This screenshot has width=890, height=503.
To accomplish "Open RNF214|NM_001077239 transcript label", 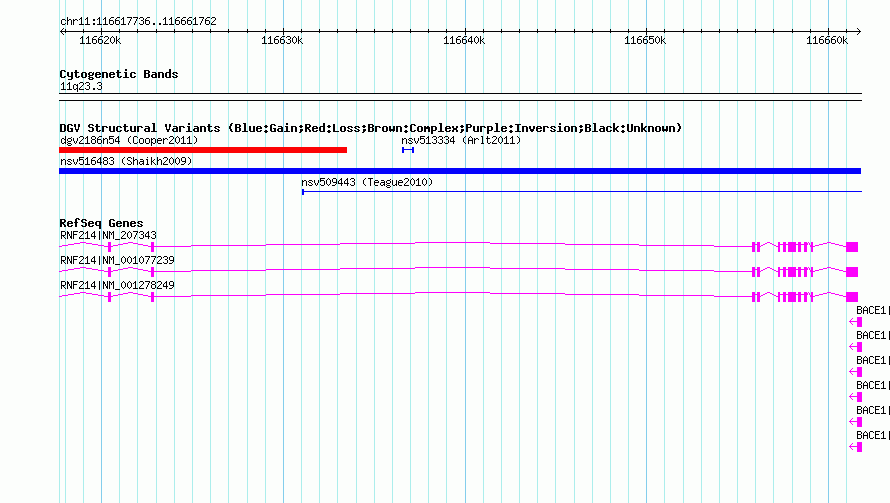I will click(117, 260).
